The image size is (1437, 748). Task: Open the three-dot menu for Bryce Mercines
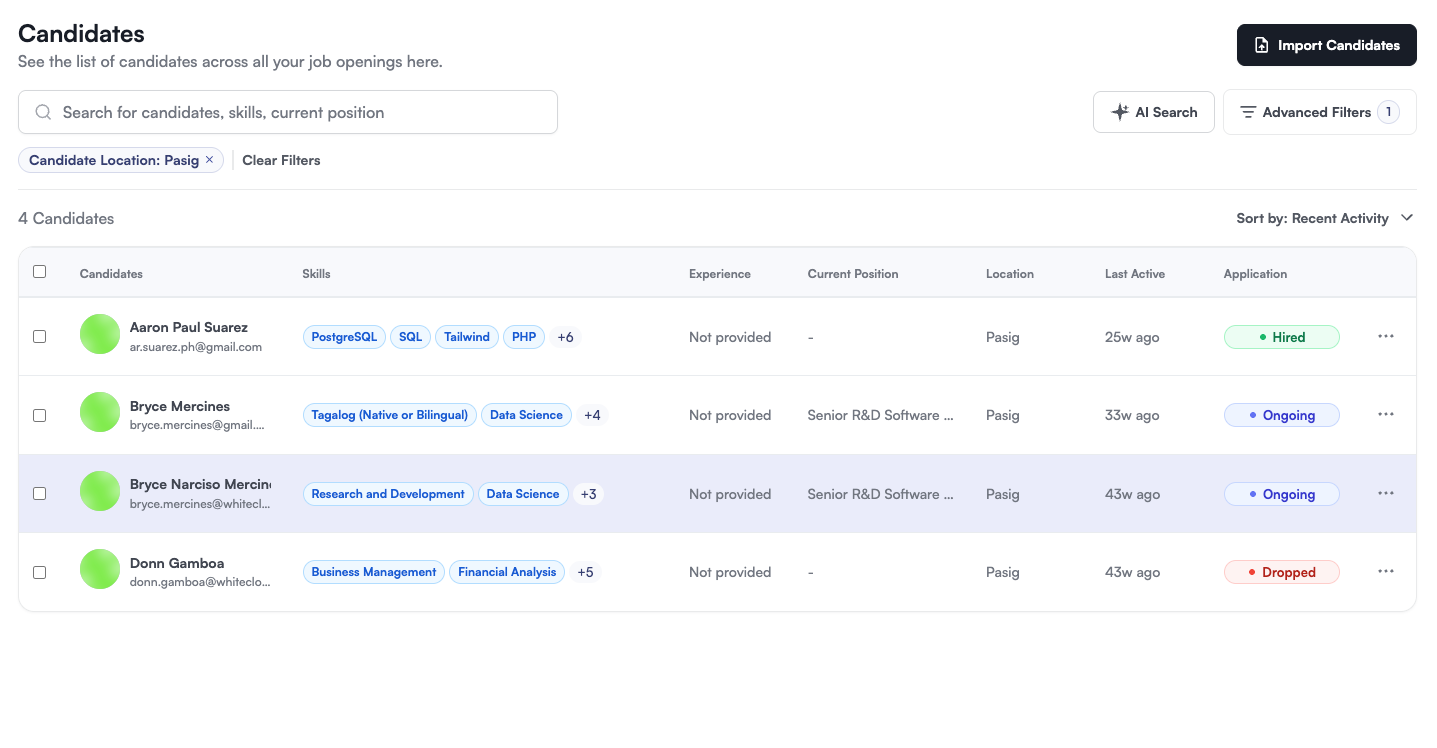coord(1385,415)
